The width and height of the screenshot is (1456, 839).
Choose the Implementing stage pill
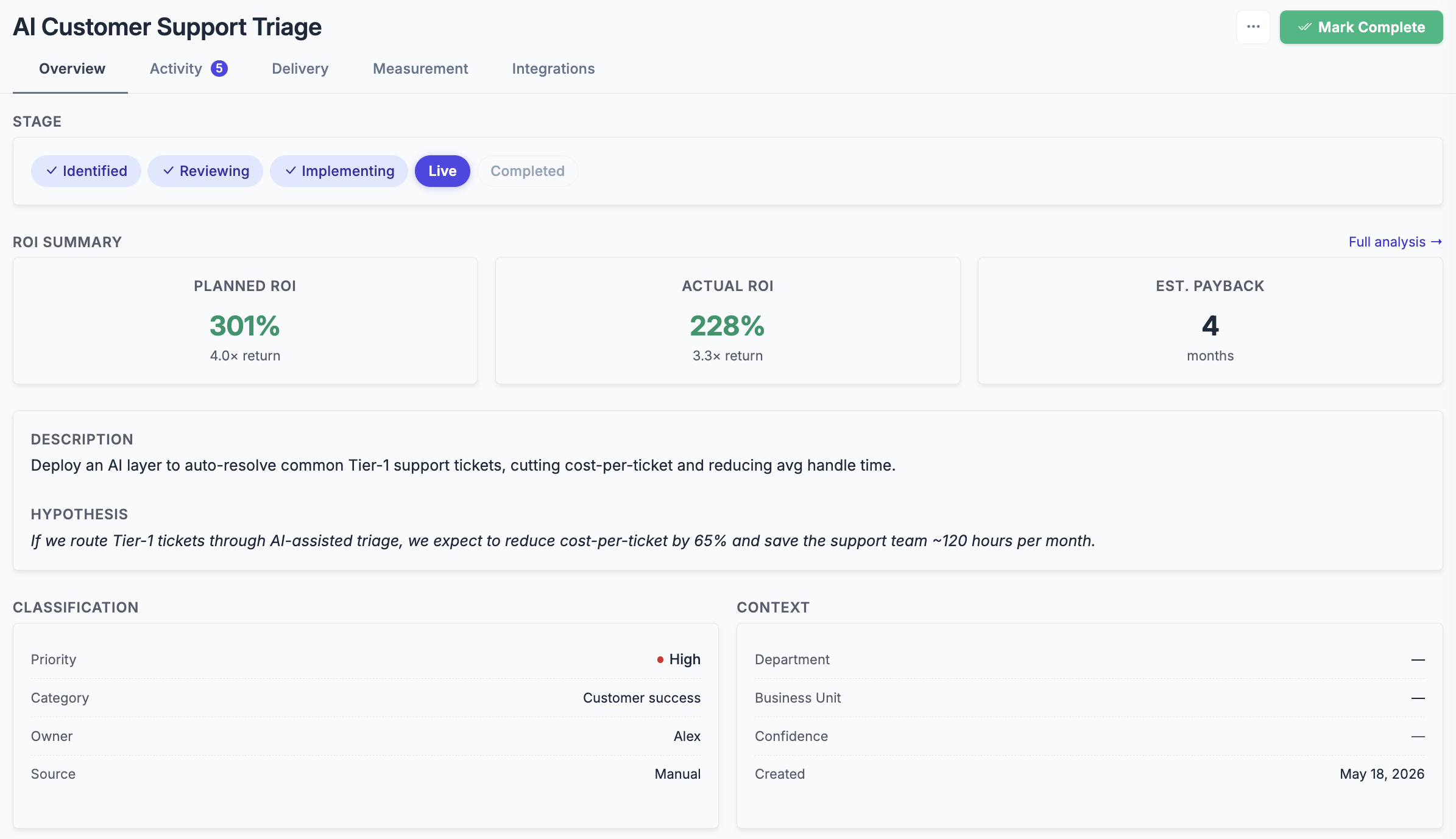coord(339,171)
